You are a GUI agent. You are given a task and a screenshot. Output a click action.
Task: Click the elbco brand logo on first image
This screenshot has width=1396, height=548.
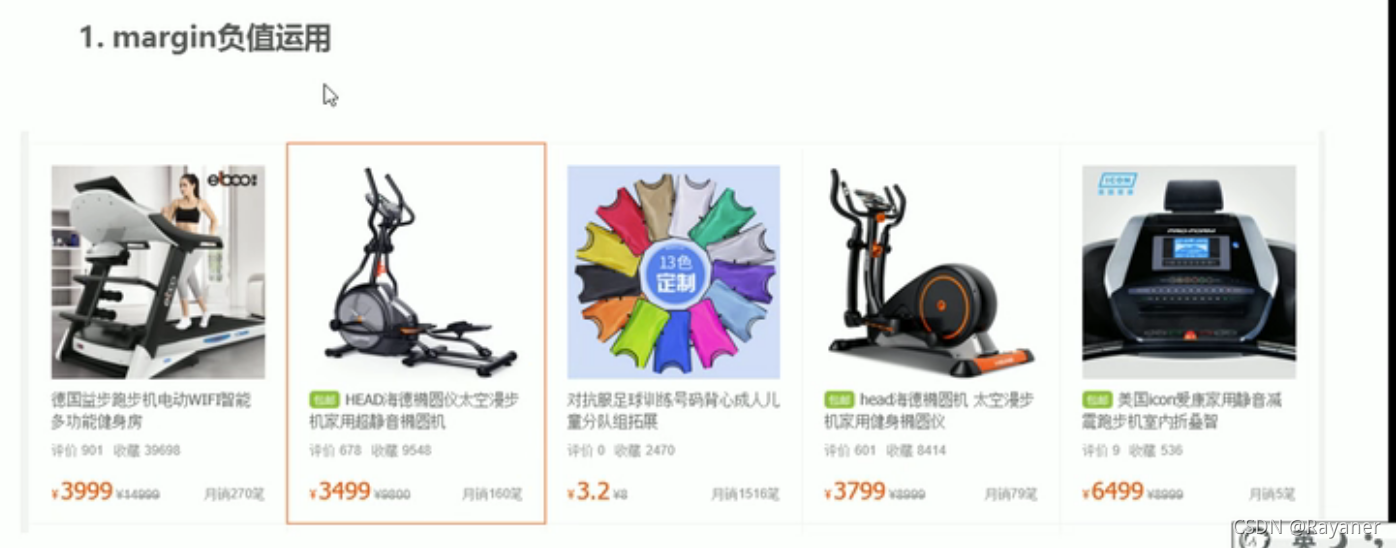click(x=233, y=179)
